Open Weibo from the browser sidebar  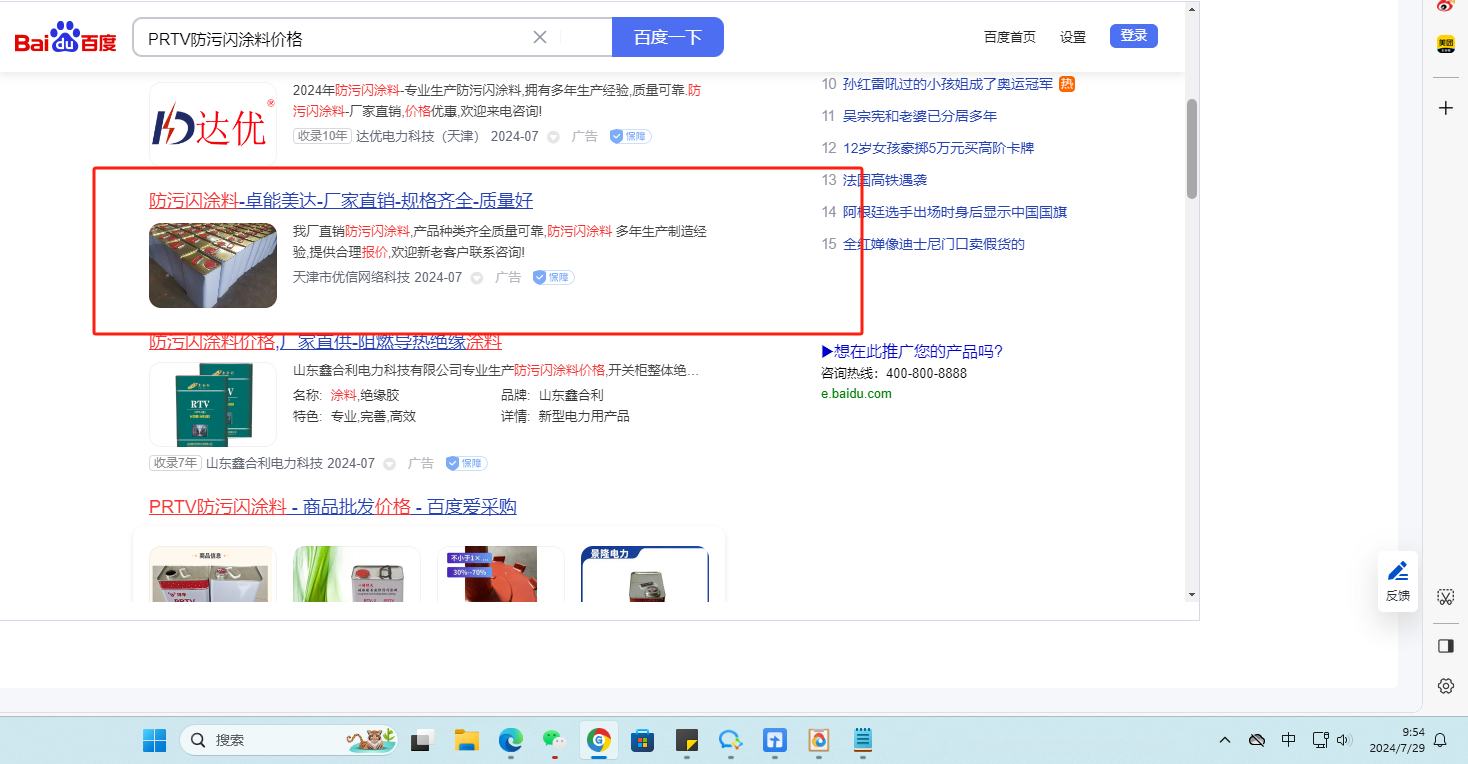[1445, 6]
